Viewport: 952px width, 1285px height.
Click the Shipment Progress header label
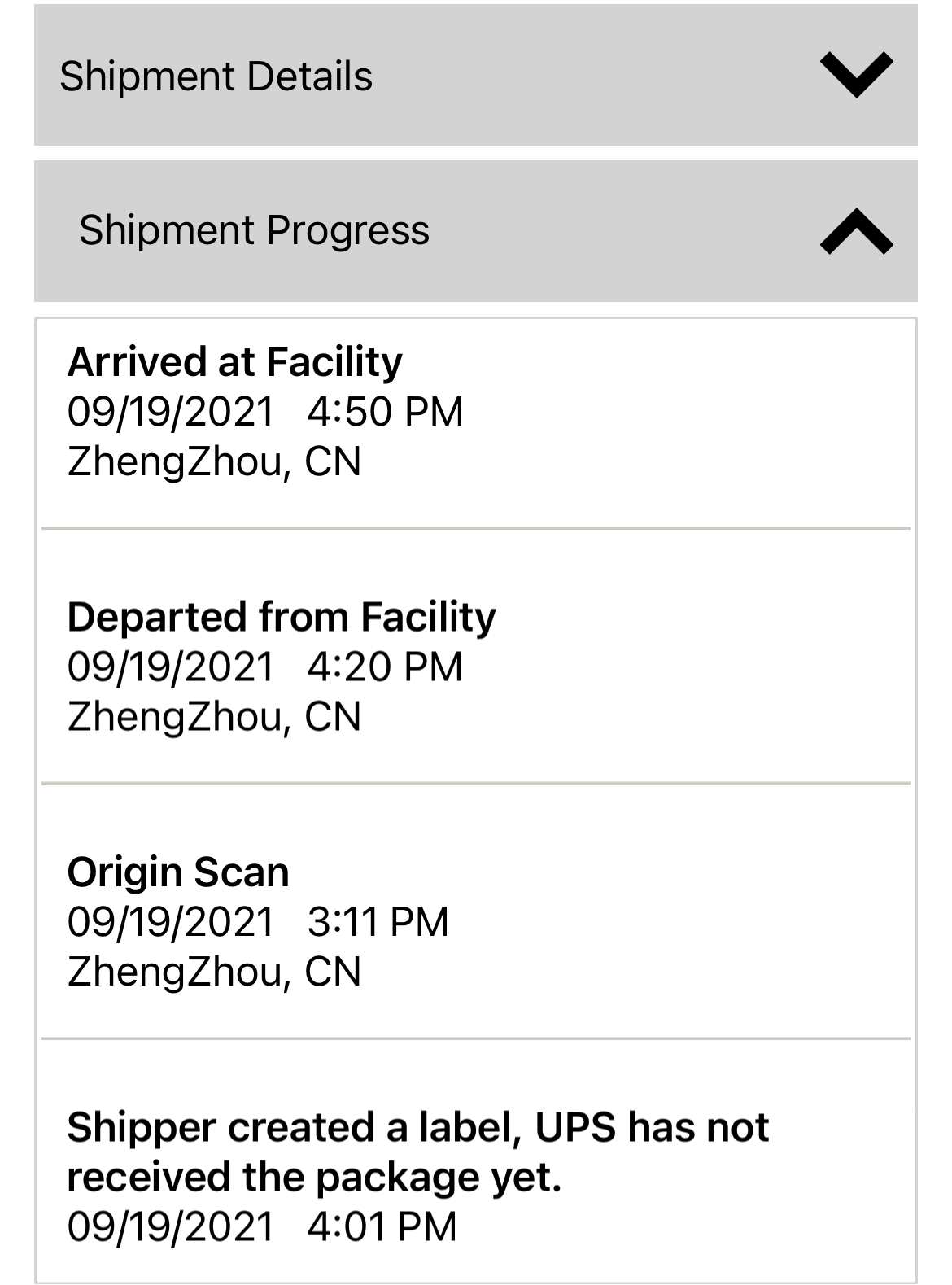tap(254, 230)
